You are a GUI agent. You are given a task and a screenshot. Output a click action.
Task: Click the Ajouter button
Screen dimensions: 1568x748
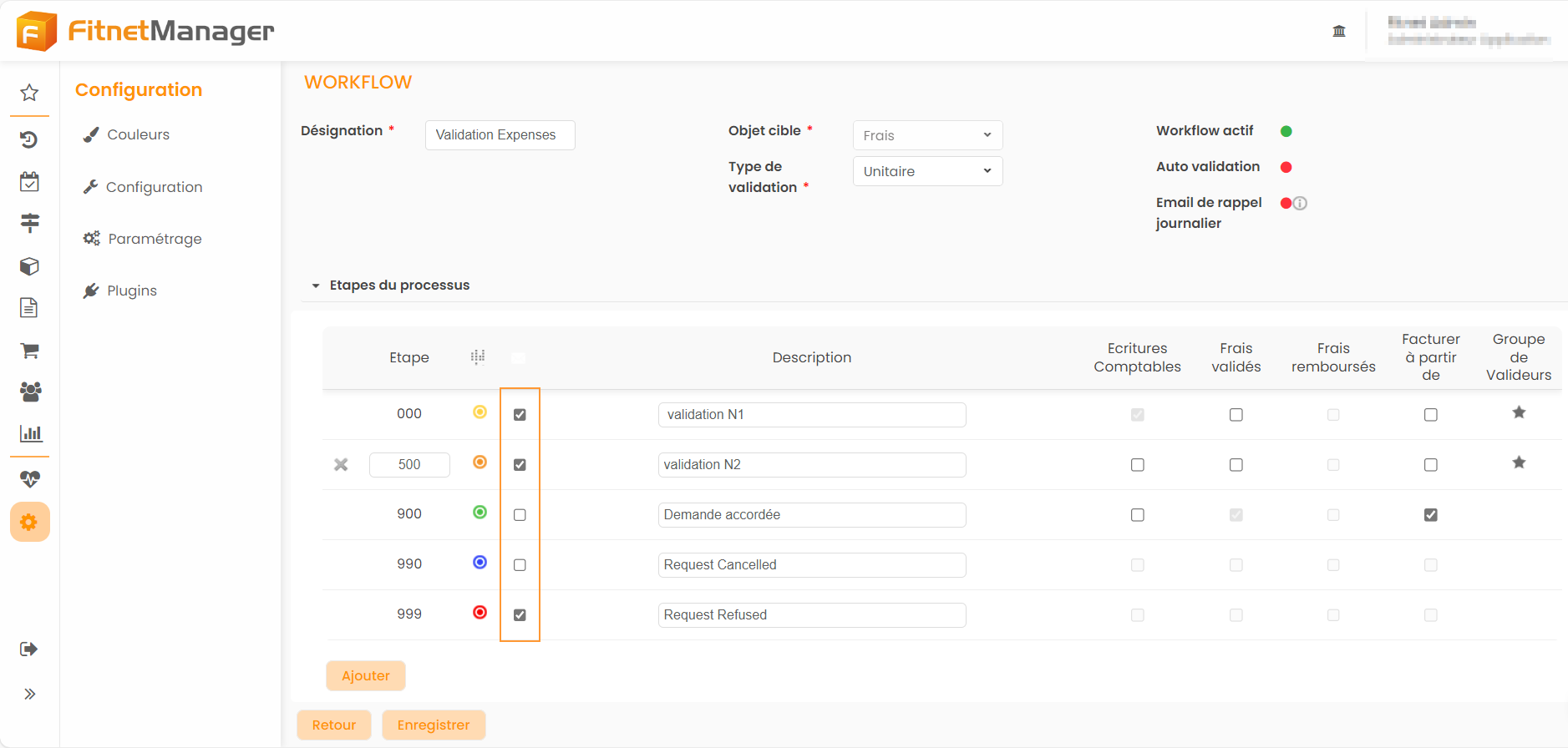coord(365,676)
